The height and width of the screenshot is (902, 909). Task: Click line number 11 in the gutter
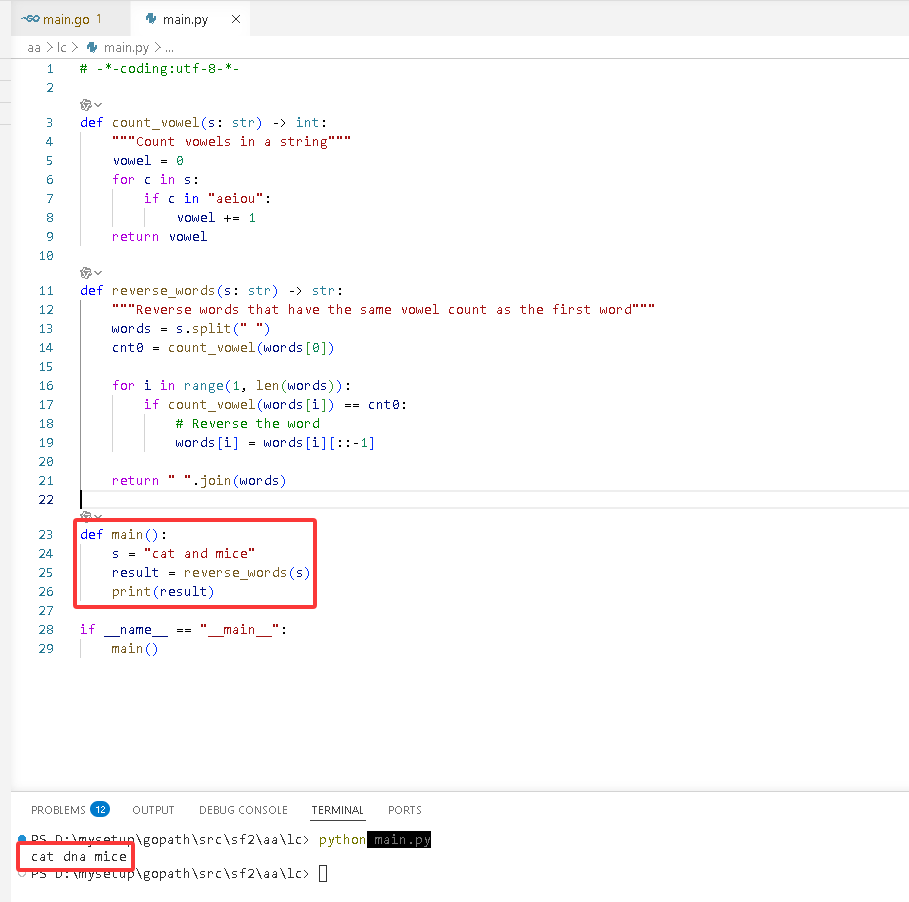tap(46, 291)
